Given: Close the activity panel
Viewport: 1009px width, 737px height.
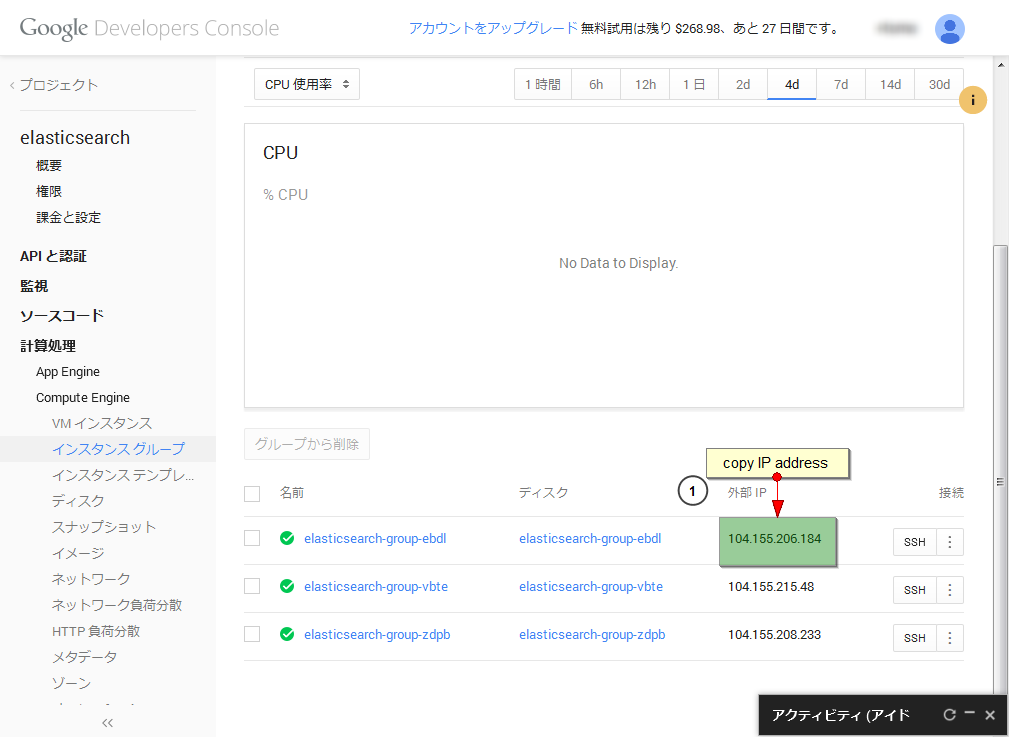Looking at the screenshot, I should pyautogui.click(x=990, y=714).
